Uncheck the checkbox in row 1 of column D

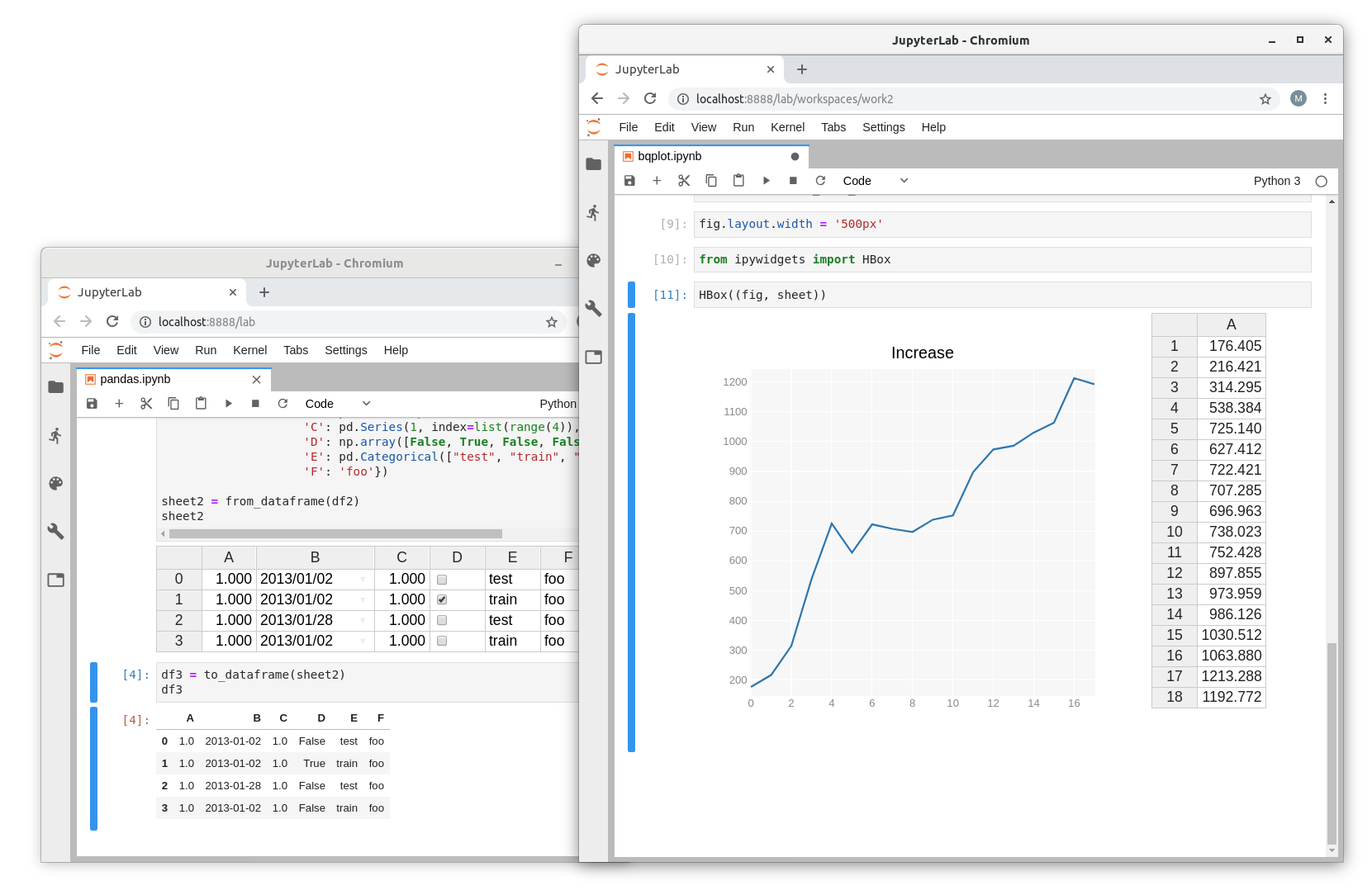click(442, 599)
